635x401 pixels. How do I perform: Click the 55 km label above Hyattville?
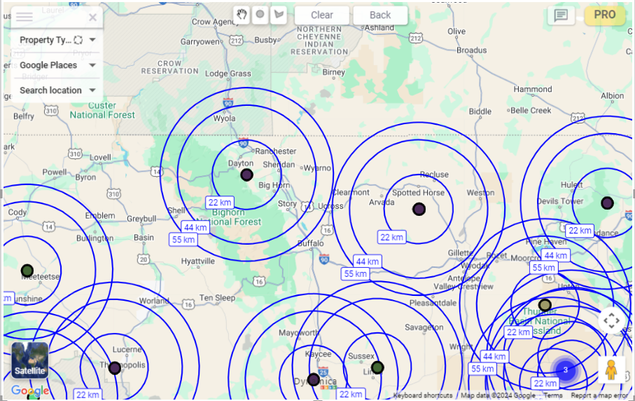(183, 239)
